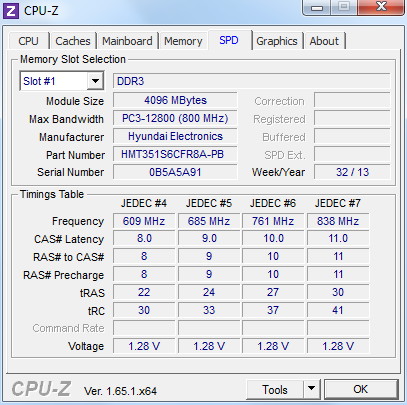Click the SPD tab
407x405 pixels.
[229, 40]
